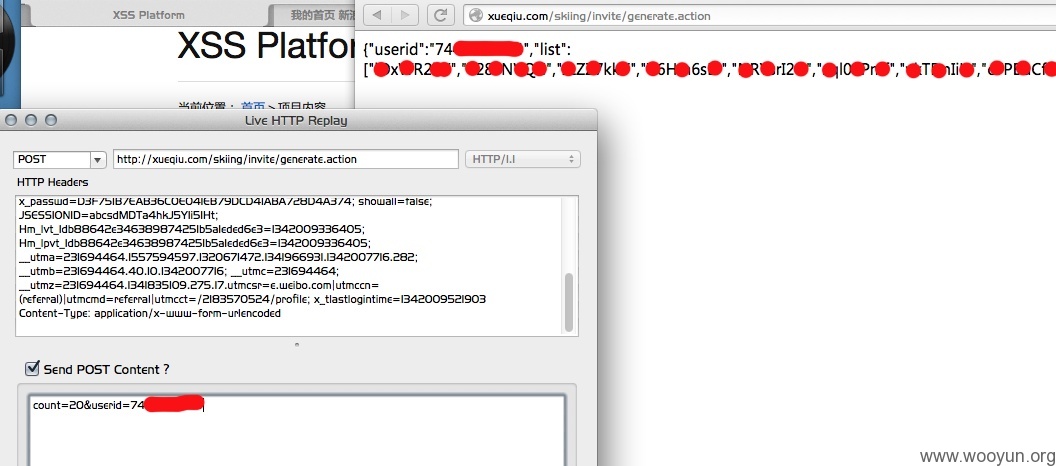Viewport: 1056px width, 466px height.
Task: Click the Content-Type header line
Action: pyautogui.click(x=150, y=314)
